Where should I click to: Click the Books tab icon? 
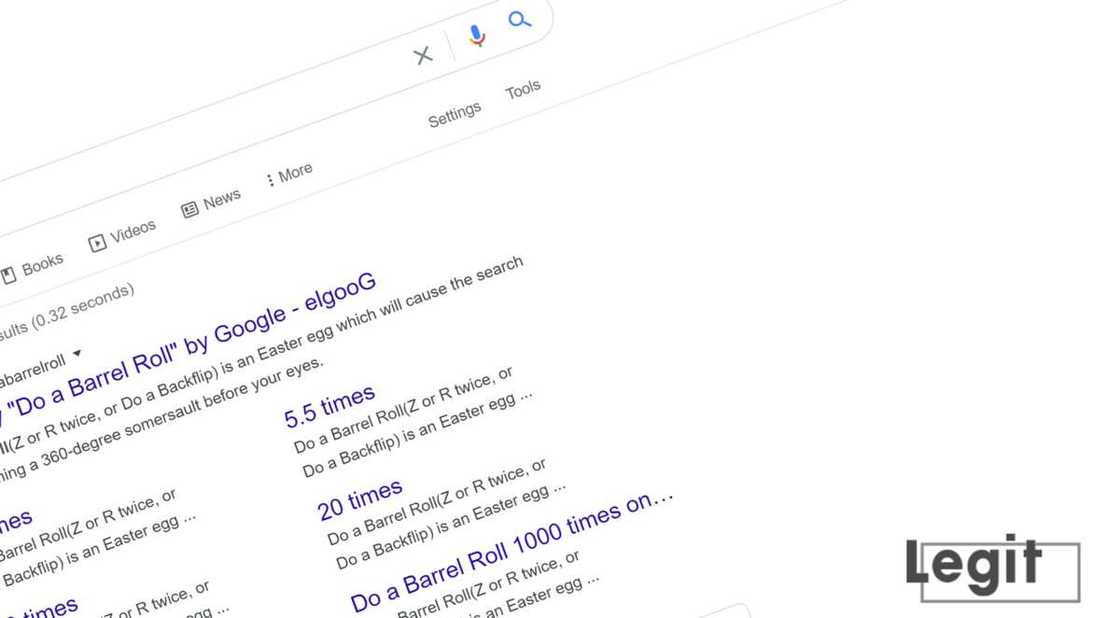point(8,274)
